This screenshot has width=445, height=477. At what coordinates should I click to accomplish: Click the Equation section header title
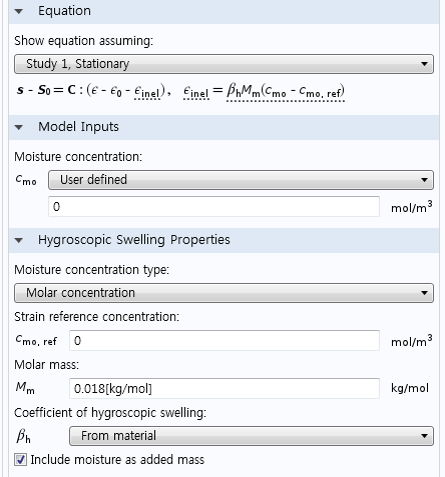point(64,11)
